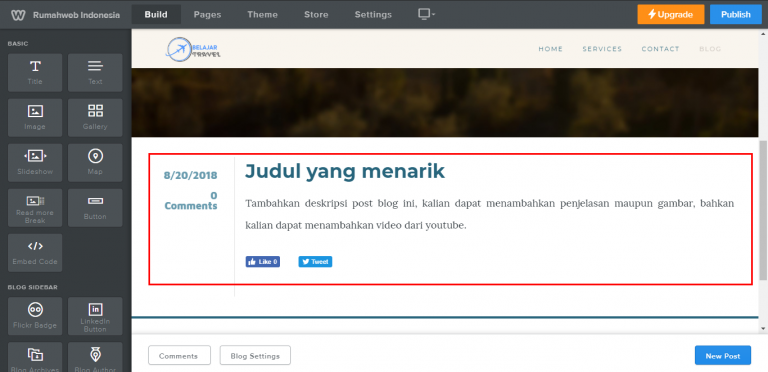Open Blog Settings

tap(255, 355)
